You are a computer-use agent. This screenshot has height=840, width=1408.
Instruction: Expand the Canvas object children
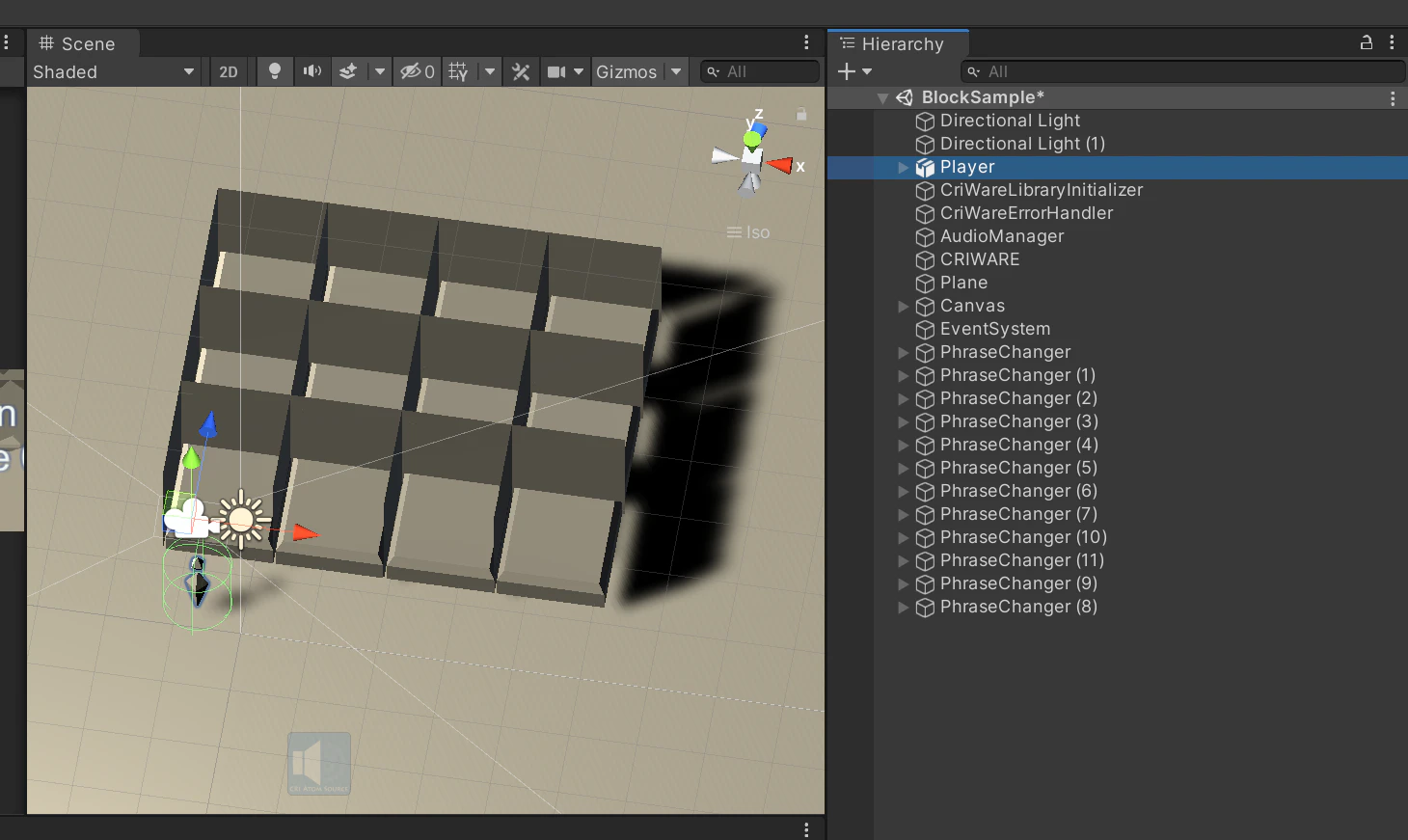[x=904, y=307]
